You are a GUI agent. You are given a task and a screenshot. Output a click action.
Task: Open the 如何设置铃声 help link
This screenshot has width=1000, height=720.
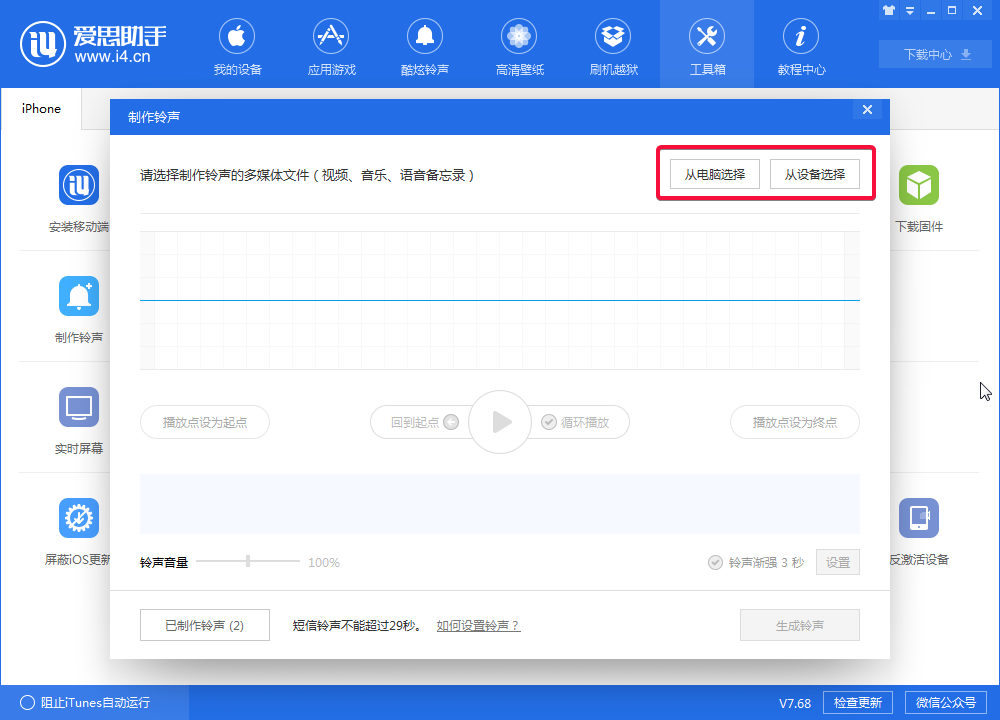point(477,624)
